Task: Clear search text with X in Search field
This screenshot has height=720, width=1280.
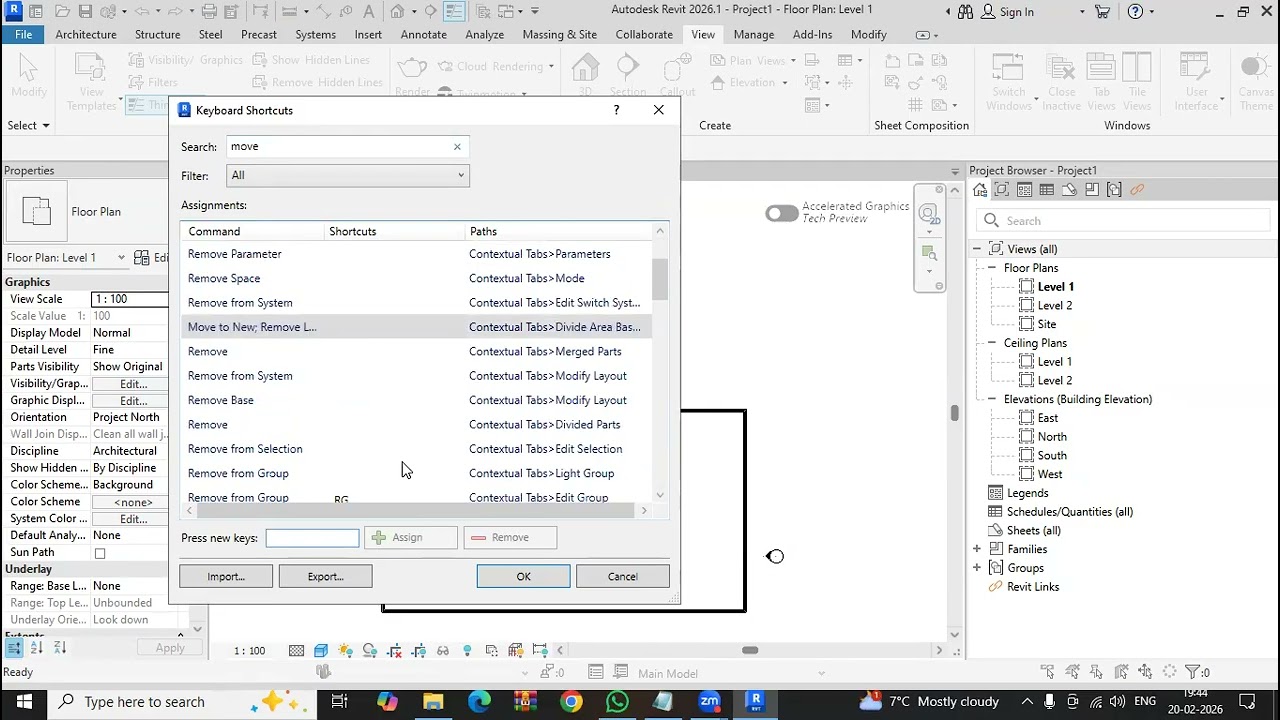Action: click(457, 147)
